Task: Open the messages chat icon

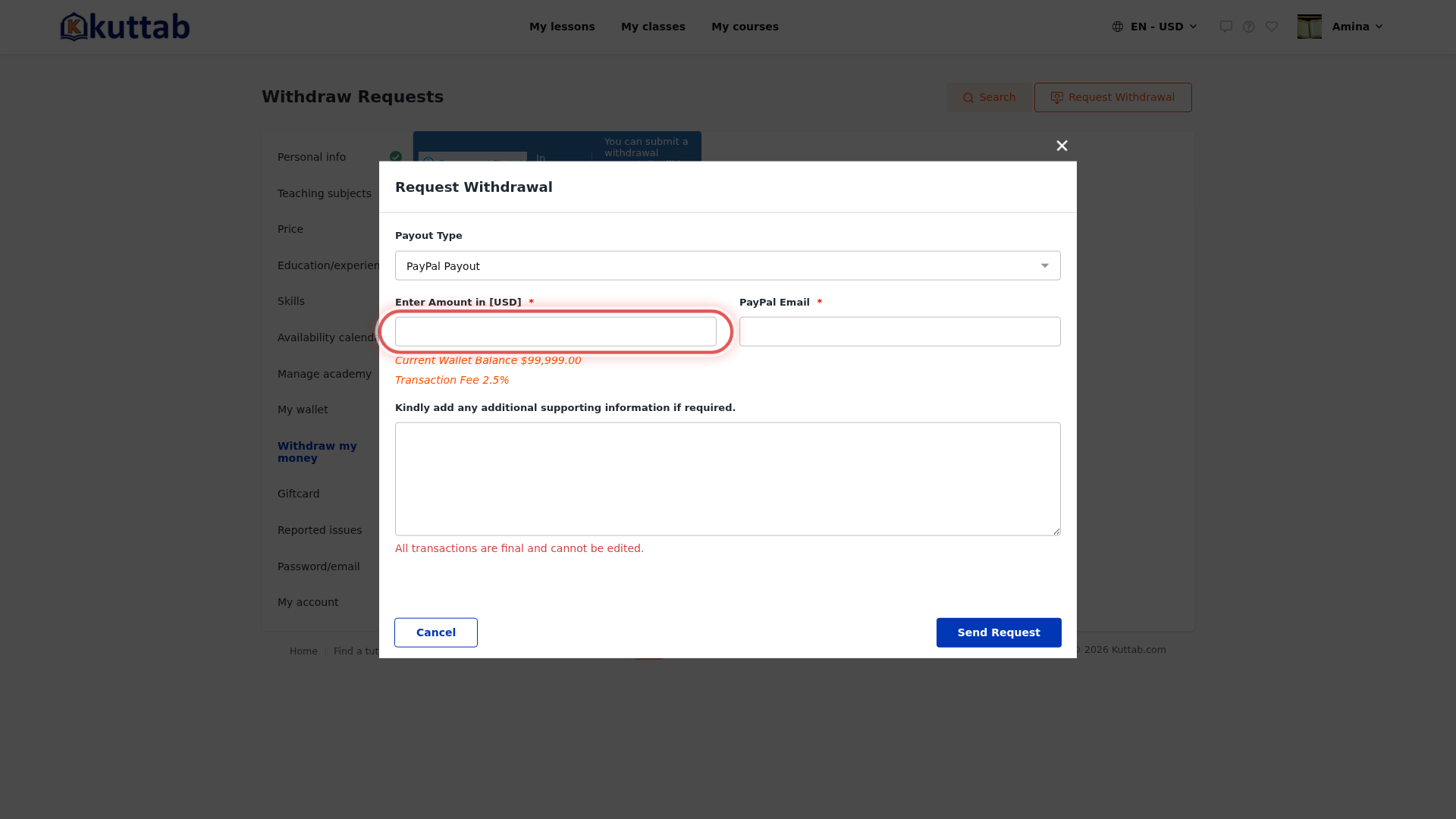Action: click(1226, 27)
